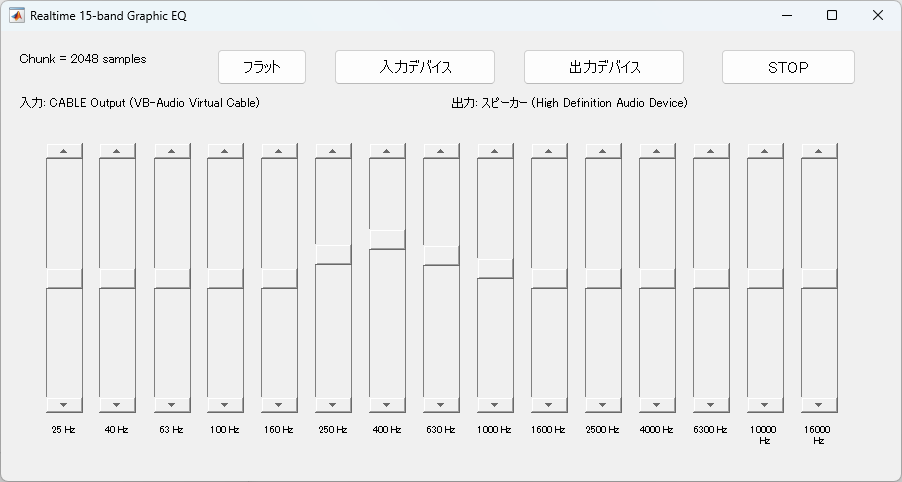Click the 1000 Hz slider down arrow
The width and height of the screenshot is (902, 482).
tap(495, 405)
